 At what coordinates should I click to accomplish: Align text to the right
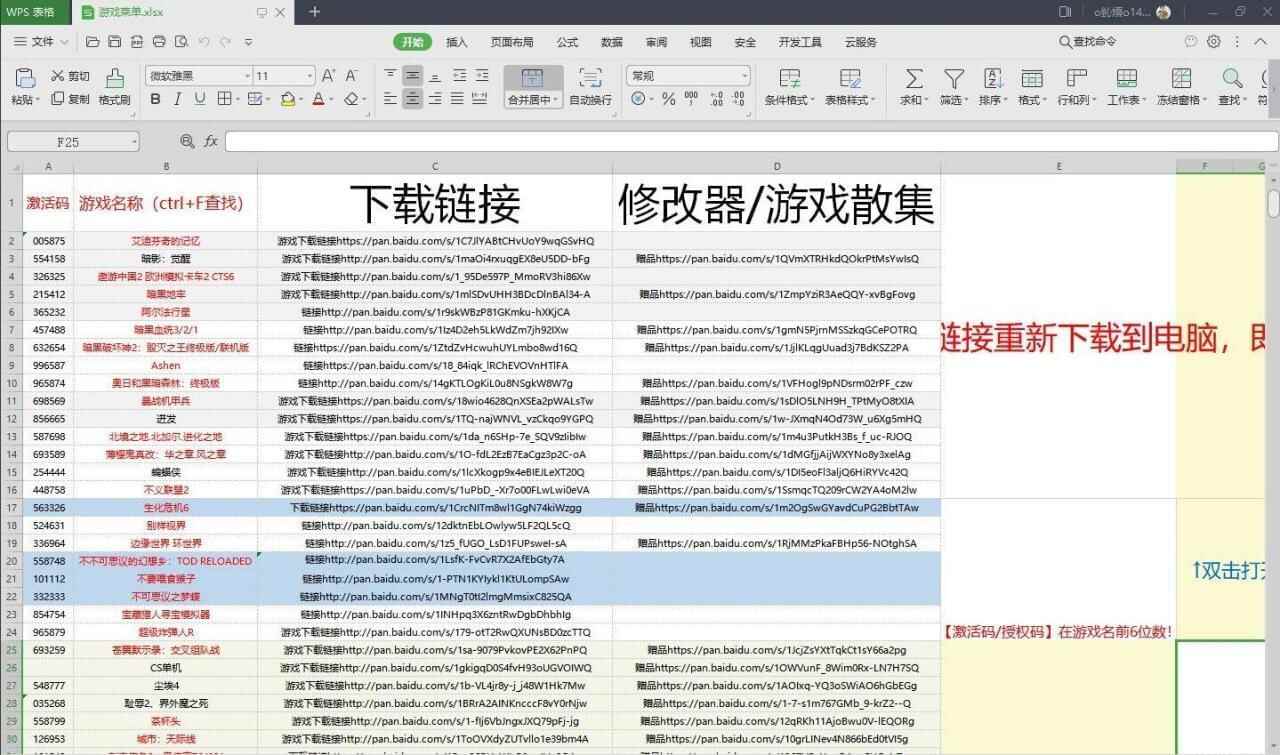pyautogui.click(x=435, y=99)
